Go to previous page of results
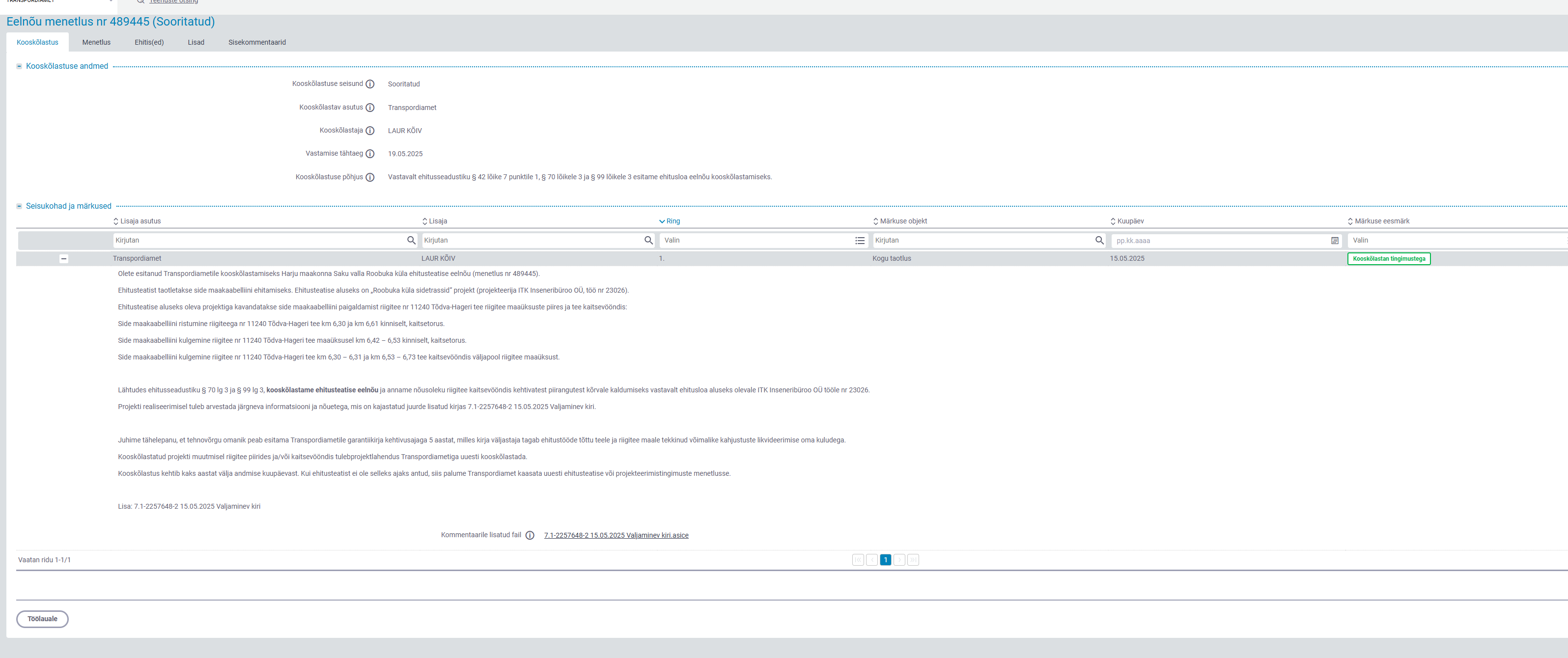The width and height of the screenshot is (1568, 658). (x=871, y=560)
